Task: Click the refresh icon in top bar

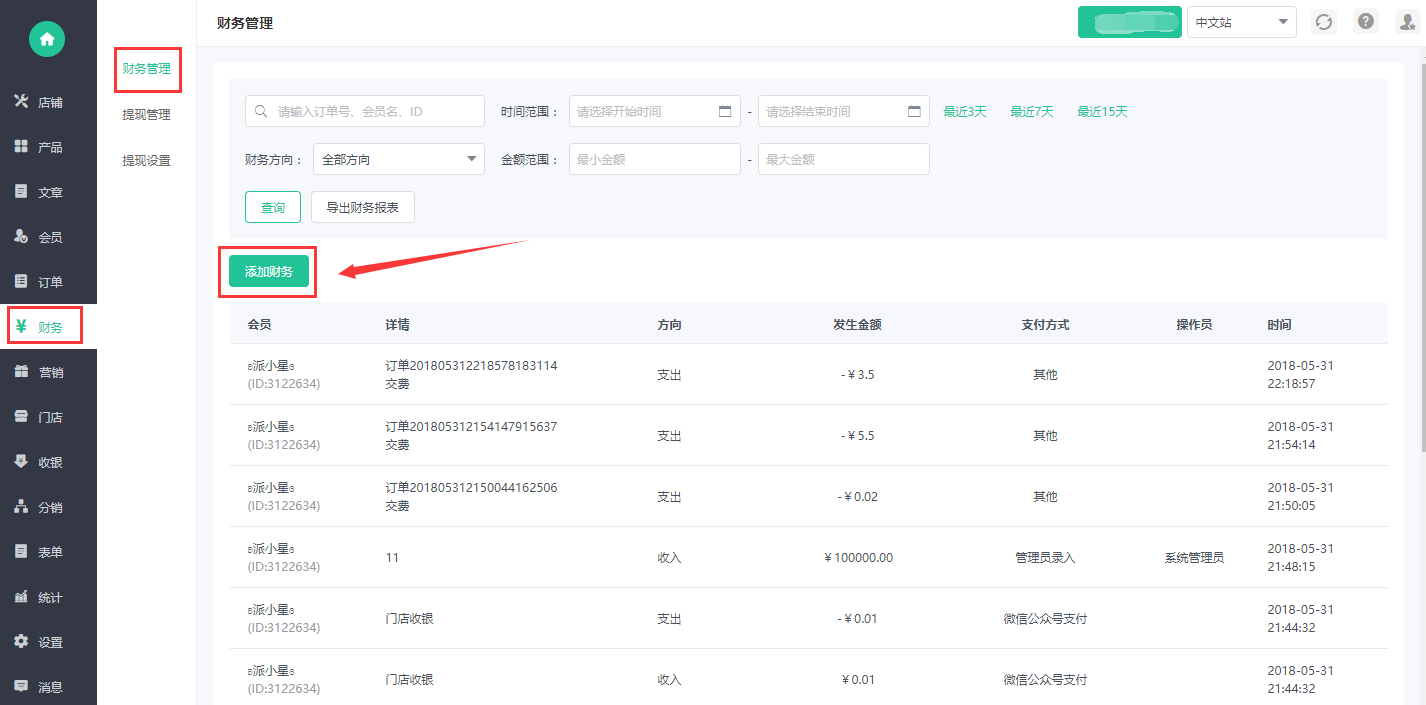Action: [1324, 22]
